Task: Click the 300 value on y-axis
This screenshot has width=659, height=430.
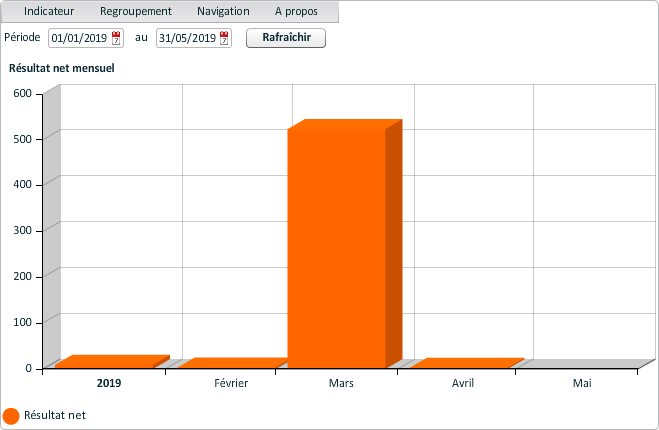Action: click(22, 230)
